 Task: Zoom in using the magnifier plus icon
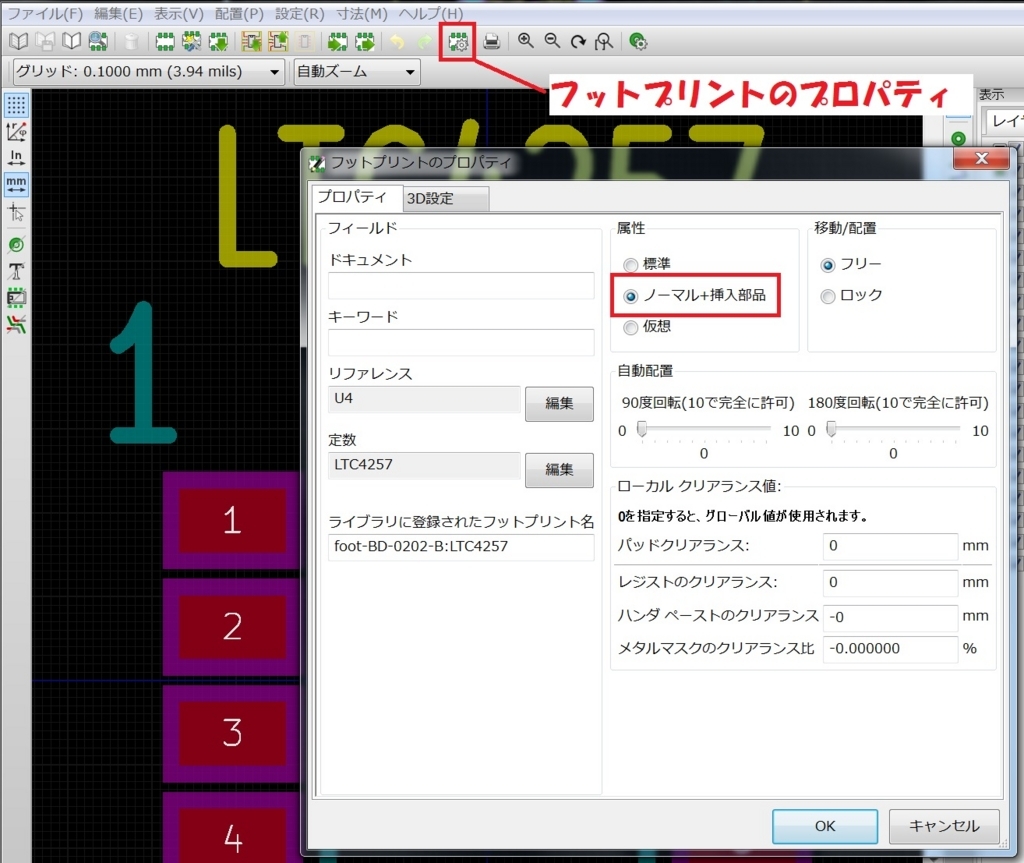pyautogui.click(x=525, y=42)
